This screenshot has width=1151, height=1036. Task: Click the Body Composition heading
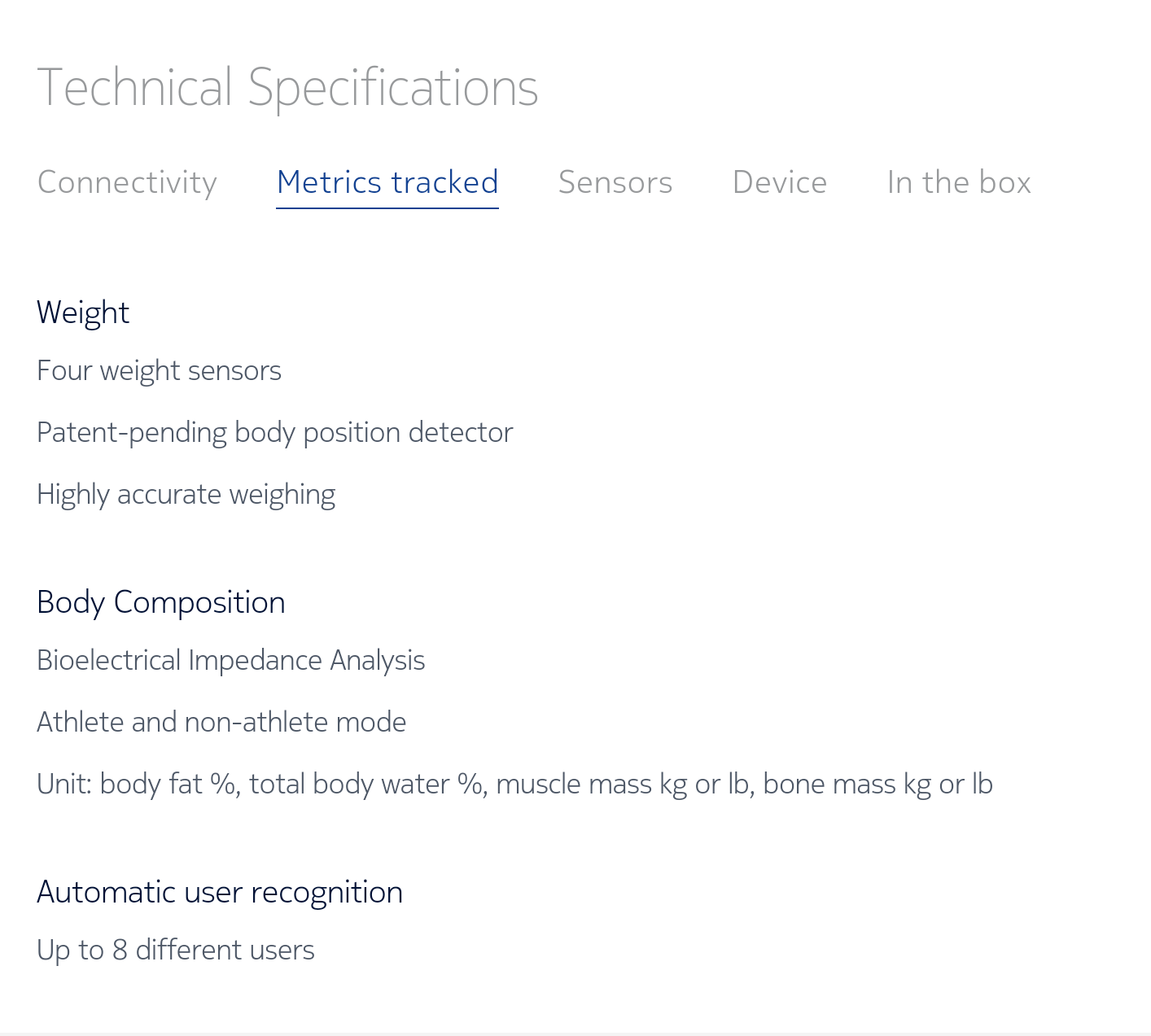click(x=161, y=603)
